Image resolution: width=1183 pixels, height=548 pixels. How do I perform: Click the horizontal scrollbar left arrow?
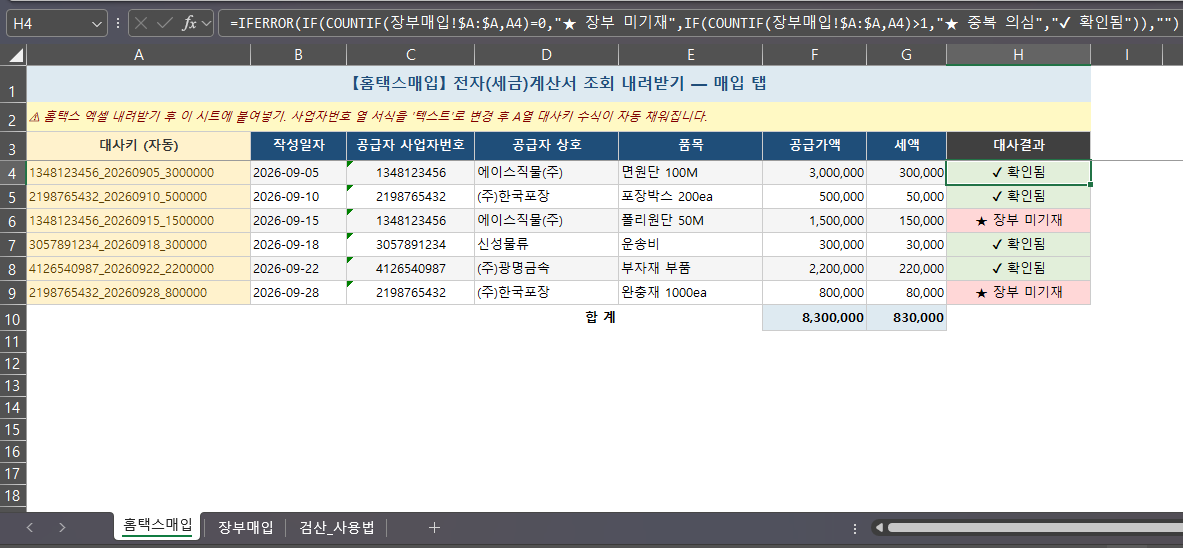[x=877, y=528]
